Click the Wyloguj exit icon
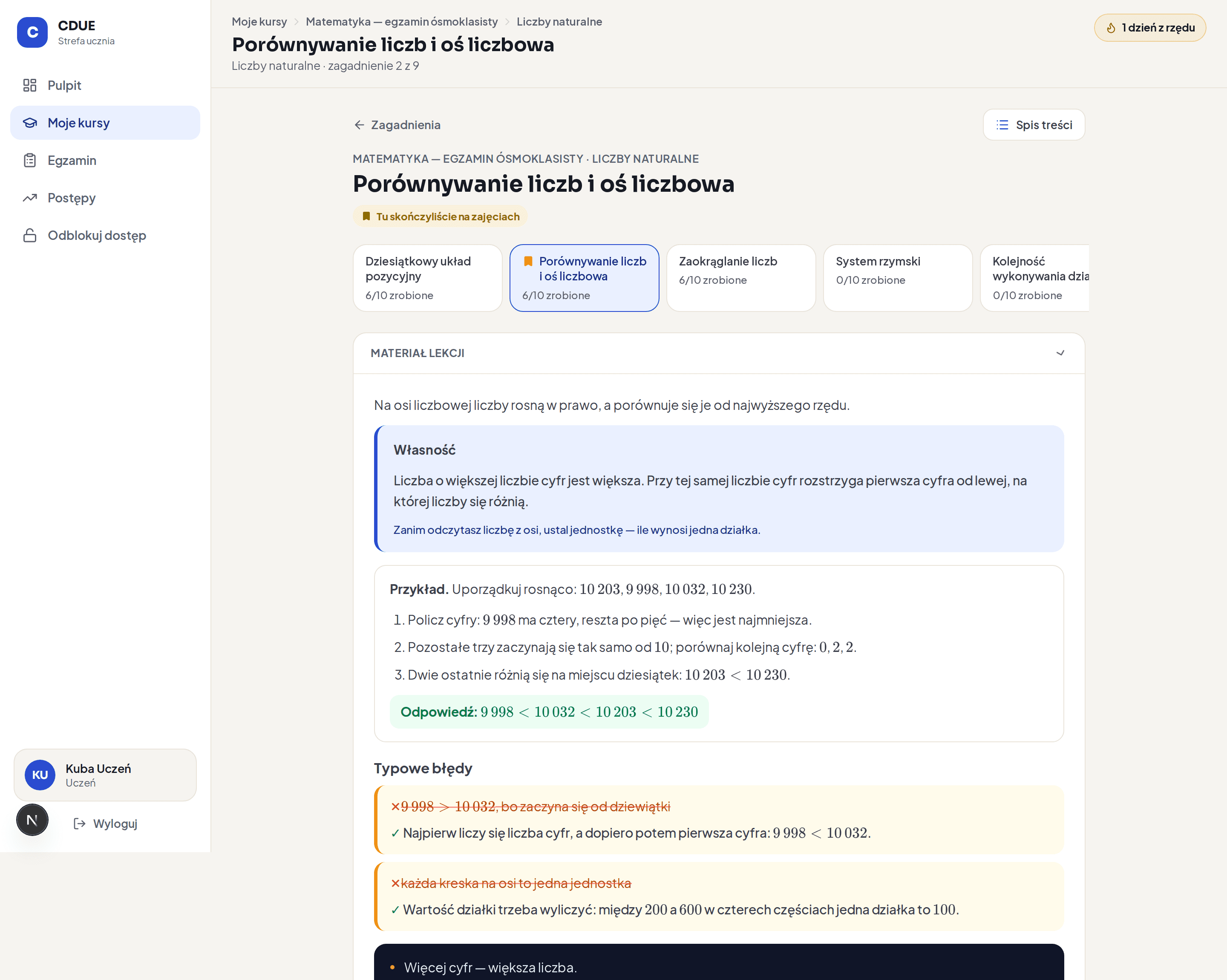1227x980 pixels. [80, 824]
